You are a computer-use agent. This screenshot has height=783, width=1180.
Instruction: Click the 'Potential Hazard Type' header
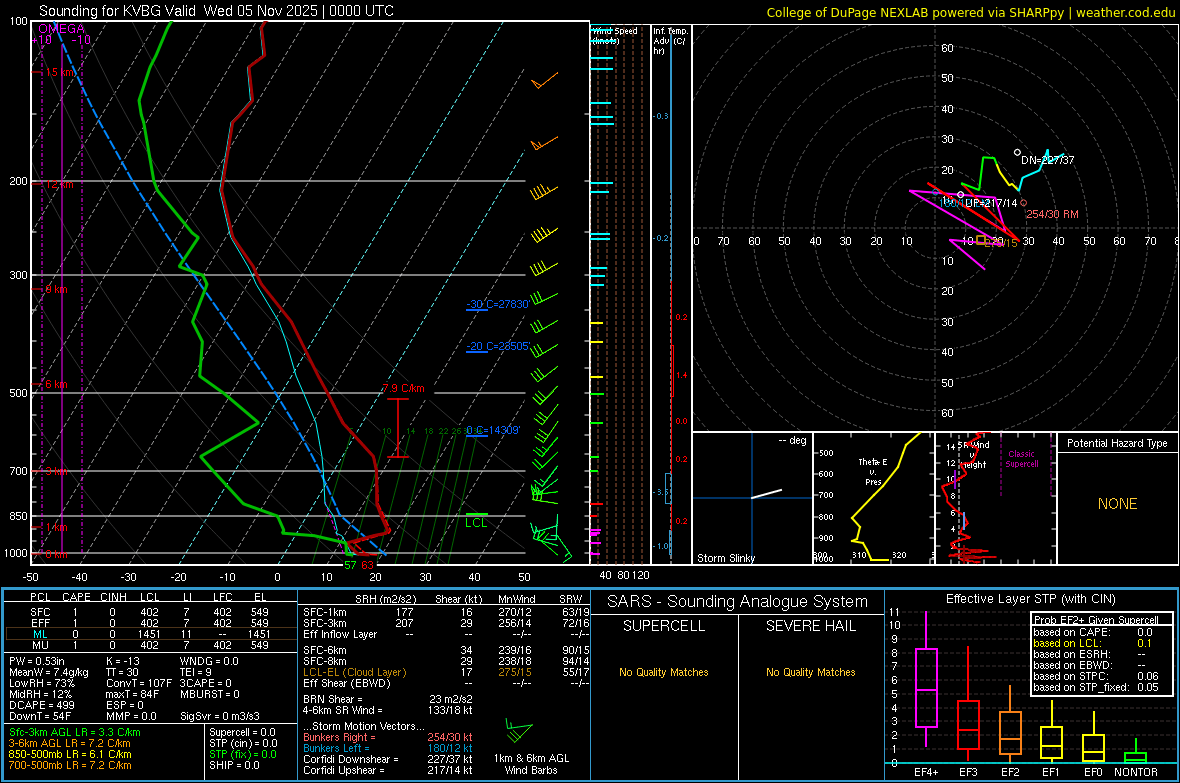click(1117, 443)
